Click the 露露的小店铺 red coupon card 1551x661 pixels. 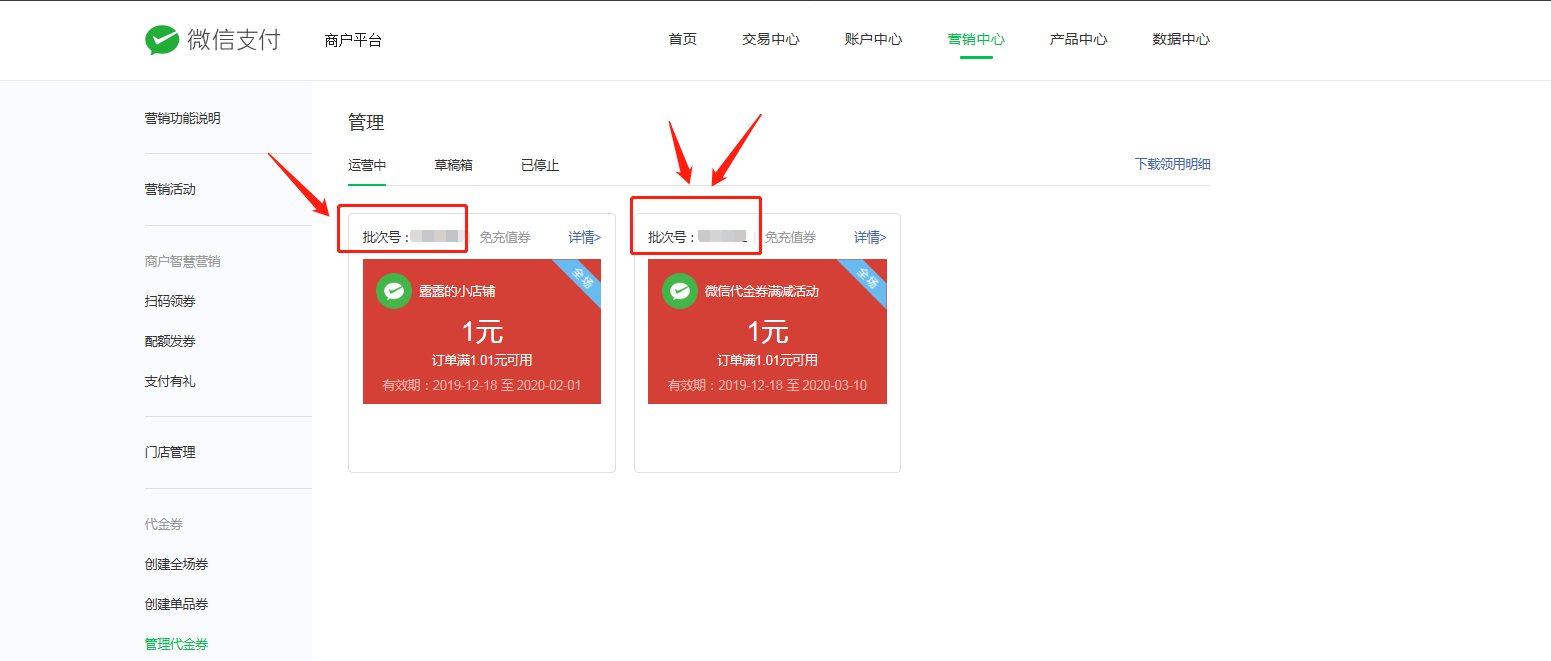click(x=482, y=331)
